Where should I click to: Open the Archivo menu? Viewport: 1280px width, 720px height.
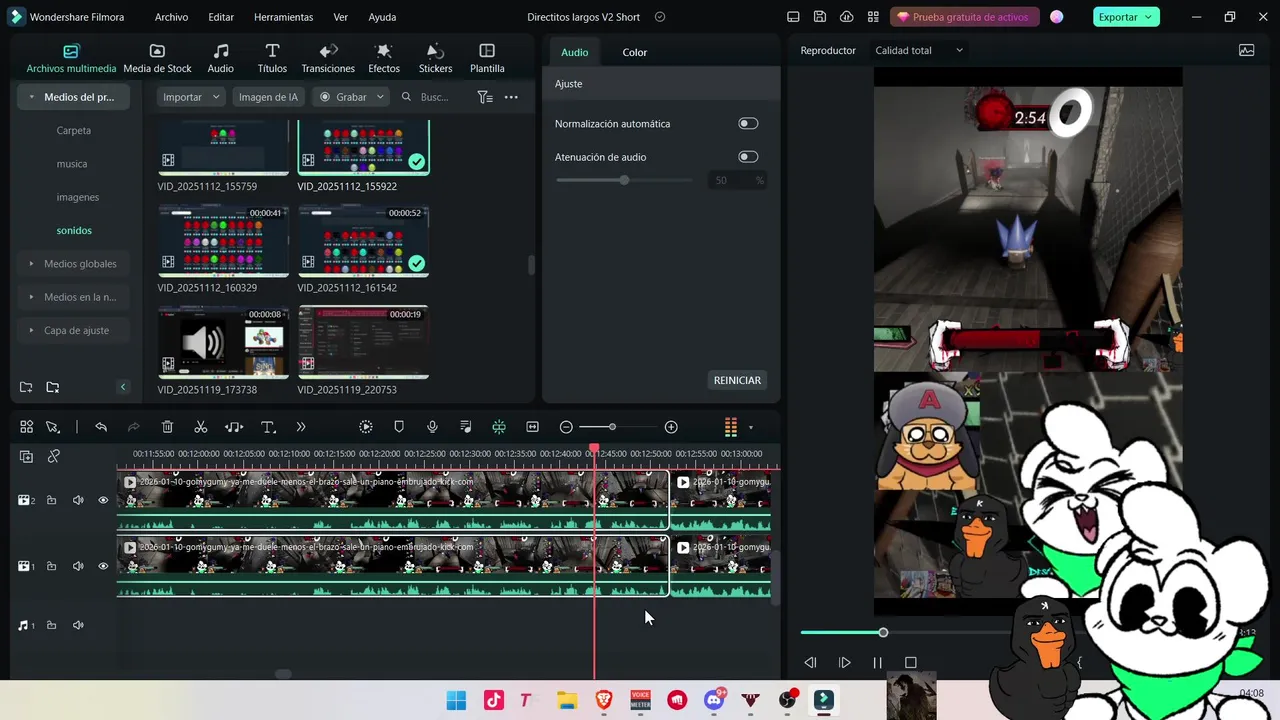point(171,17)
